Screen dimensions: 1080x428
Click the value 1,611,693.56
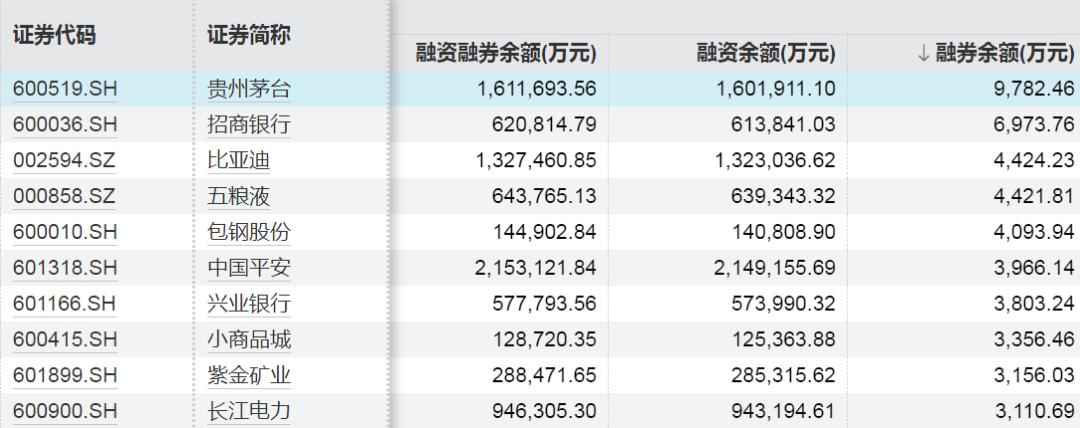coord(536,89)
